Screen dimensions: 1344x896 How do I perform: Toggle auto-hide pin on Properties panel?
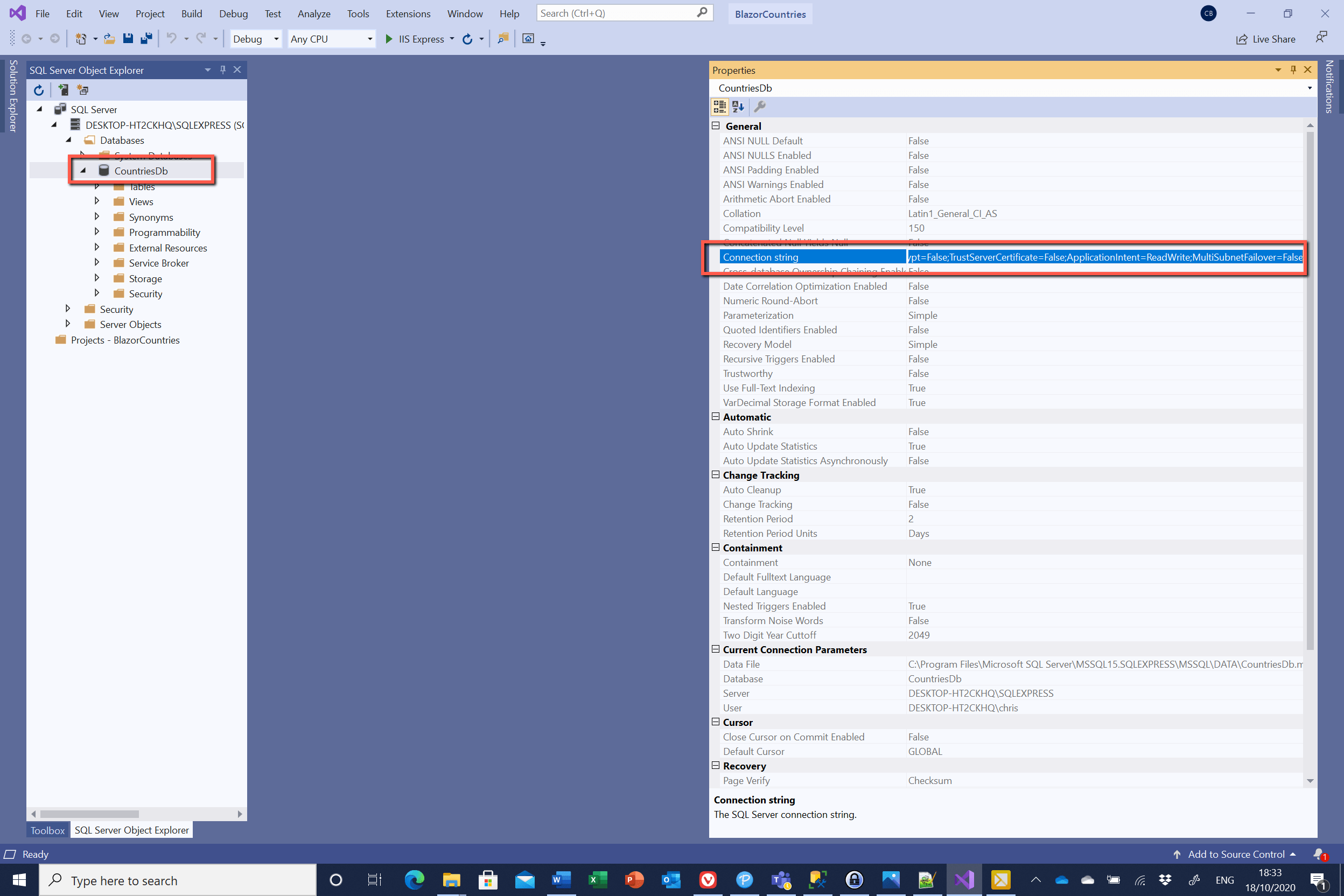pyautogui.click(x=1293, y=69)
